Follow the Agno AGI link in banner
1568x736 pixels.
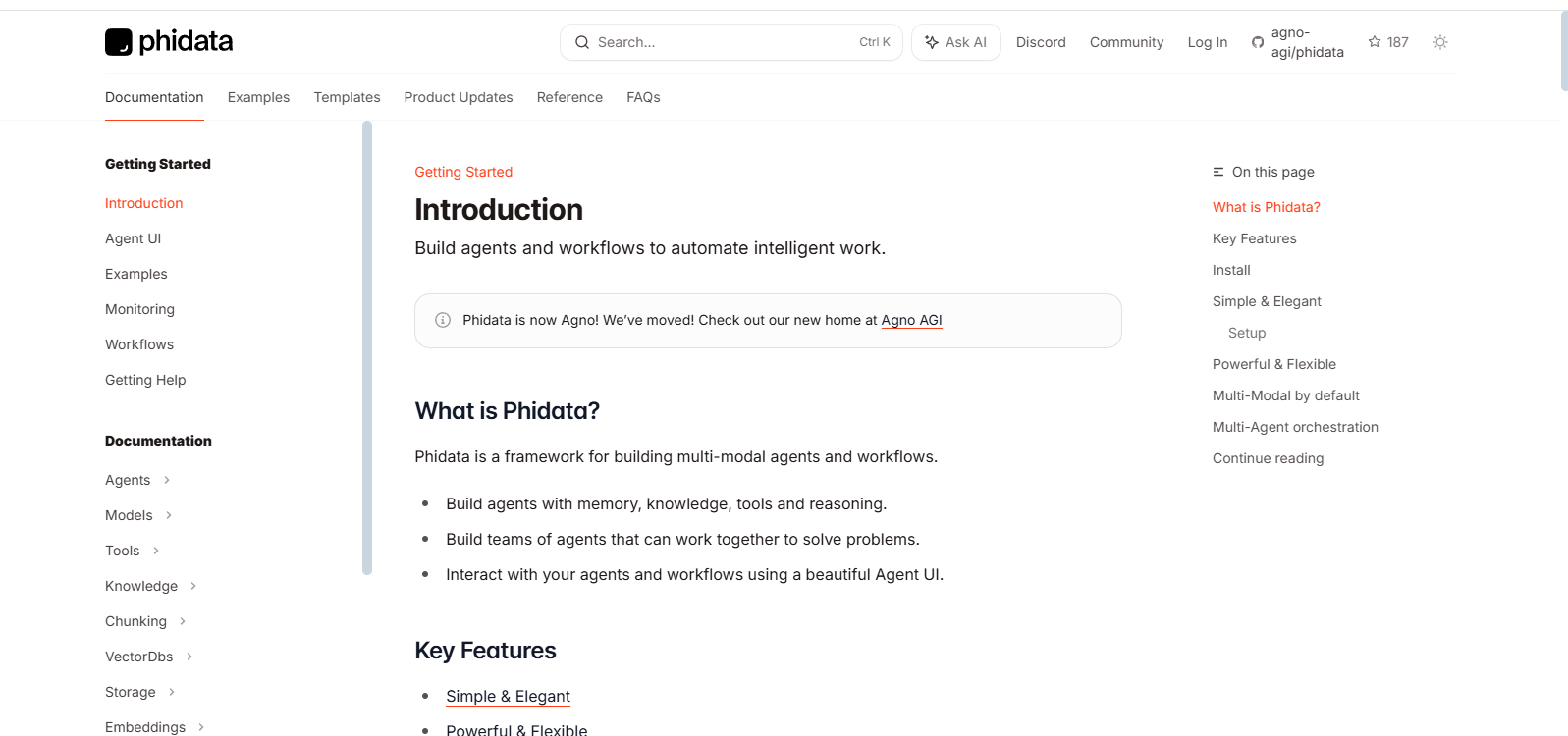(911, 320)
